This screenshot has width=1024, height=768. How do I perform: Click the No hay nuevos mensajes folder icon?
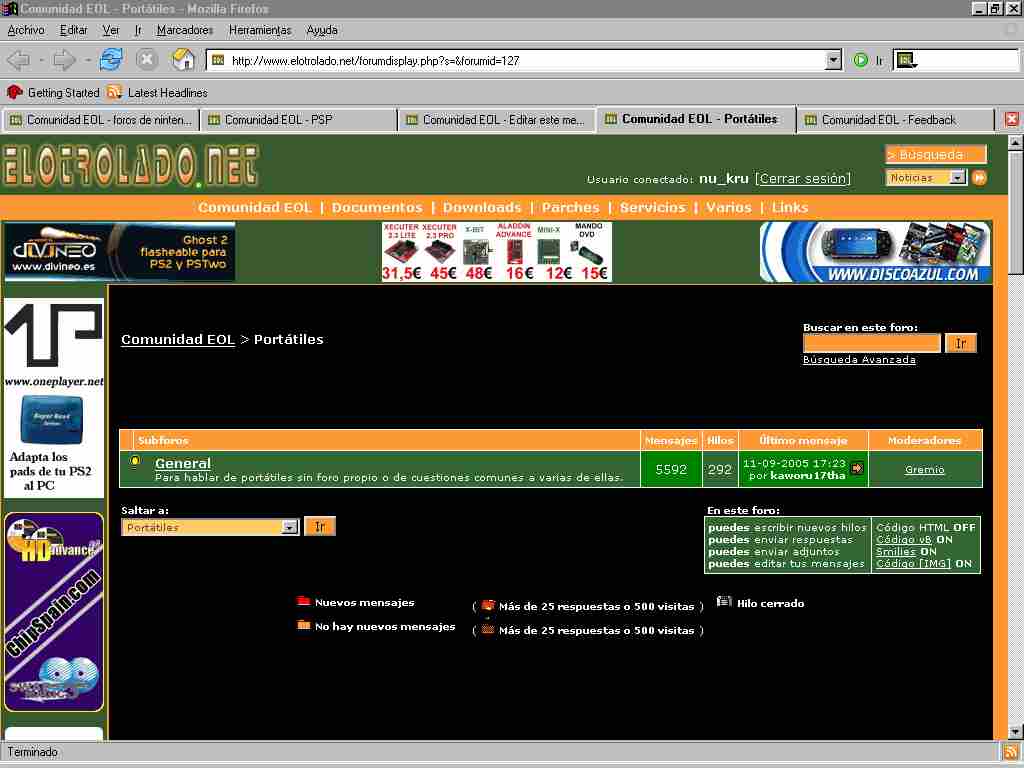click(x=303, y=625)
